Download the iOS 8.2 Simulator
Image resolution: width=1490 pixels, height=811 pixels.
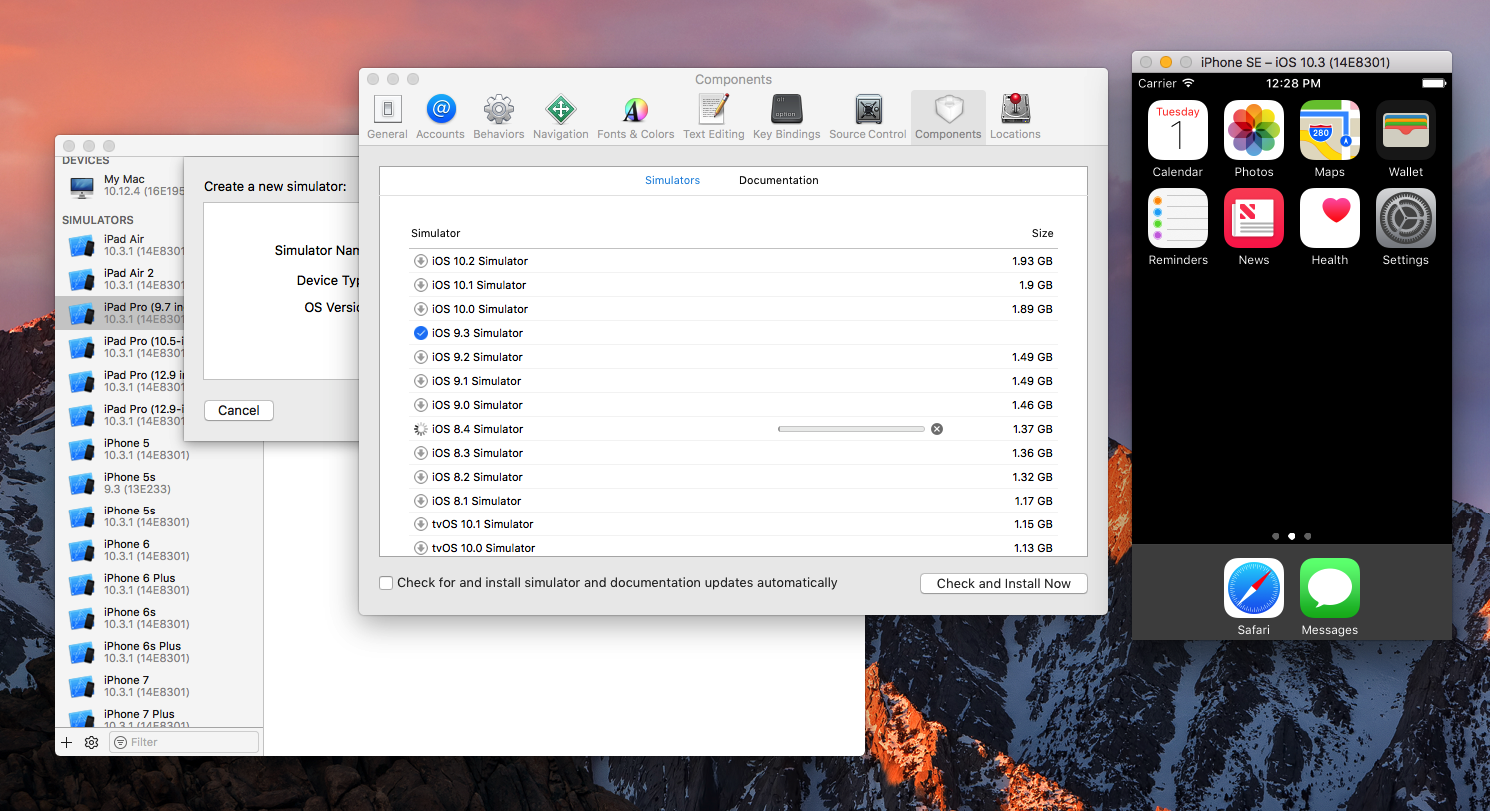click(x=420, y=477)
